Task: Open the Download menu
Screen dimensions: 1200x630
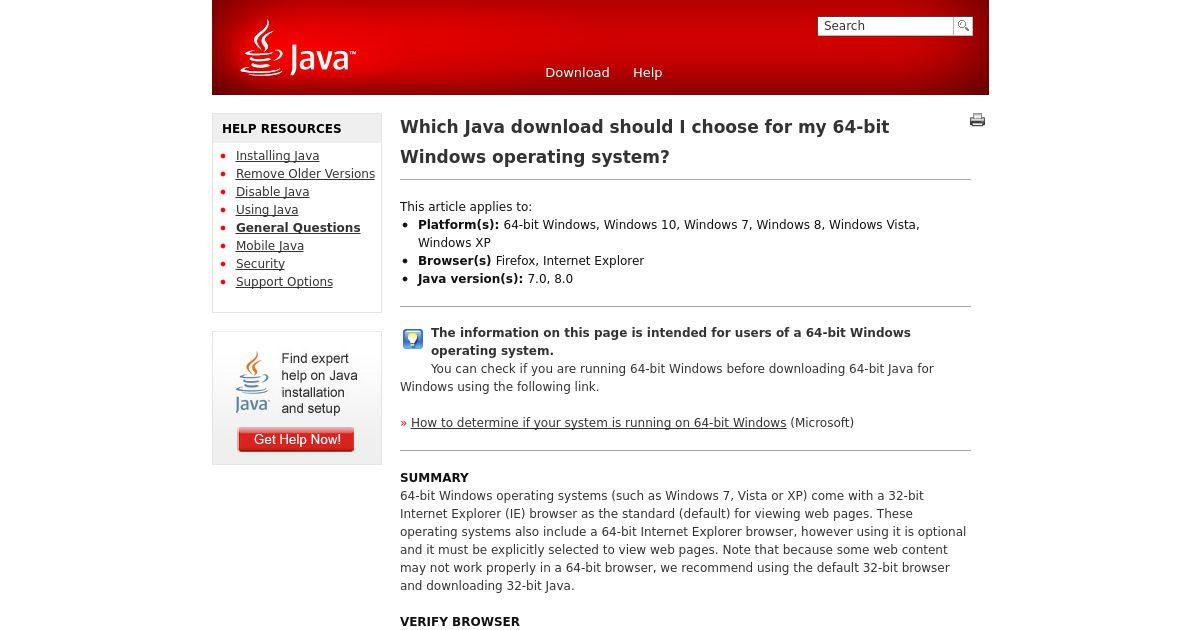Action: pos(577,72)
